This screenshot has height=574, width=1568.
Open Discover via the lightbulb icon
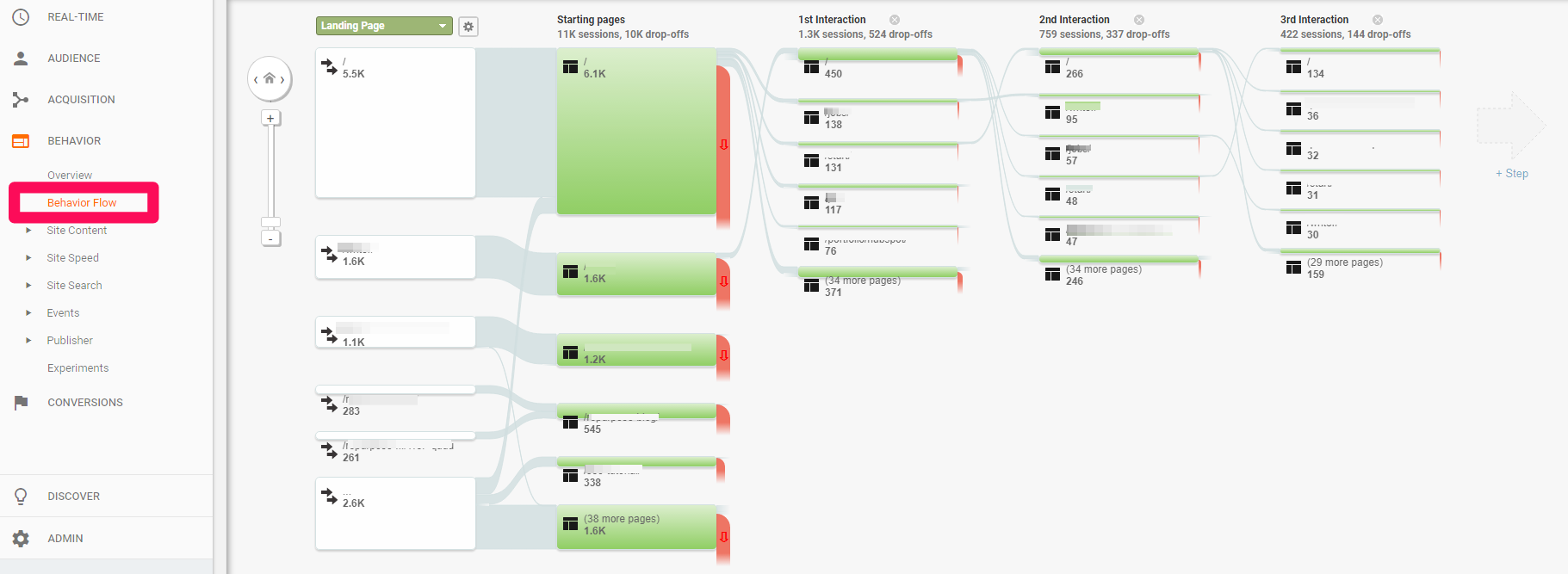tap(21, 496)
